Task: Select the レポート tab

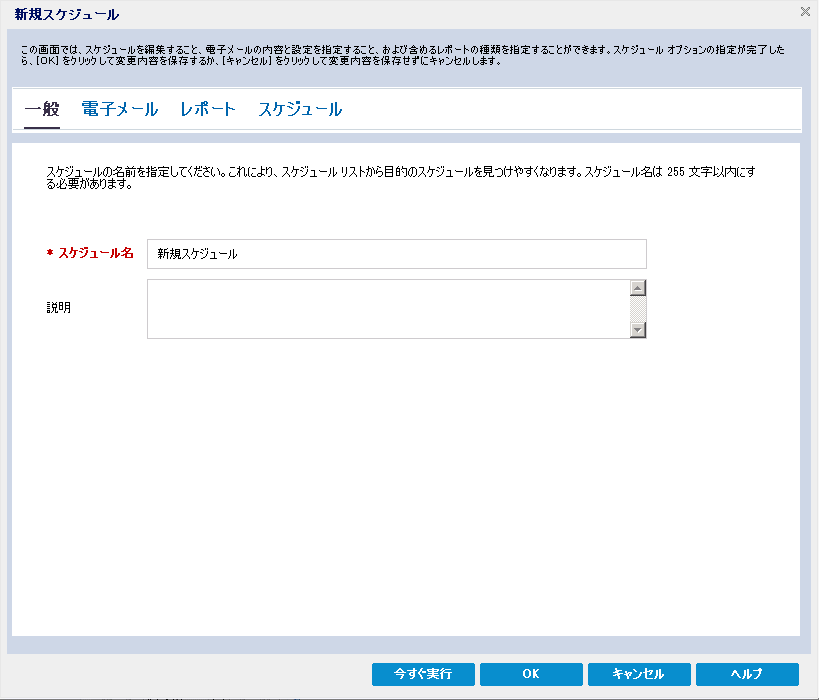Action: click(x=208, y=110)
